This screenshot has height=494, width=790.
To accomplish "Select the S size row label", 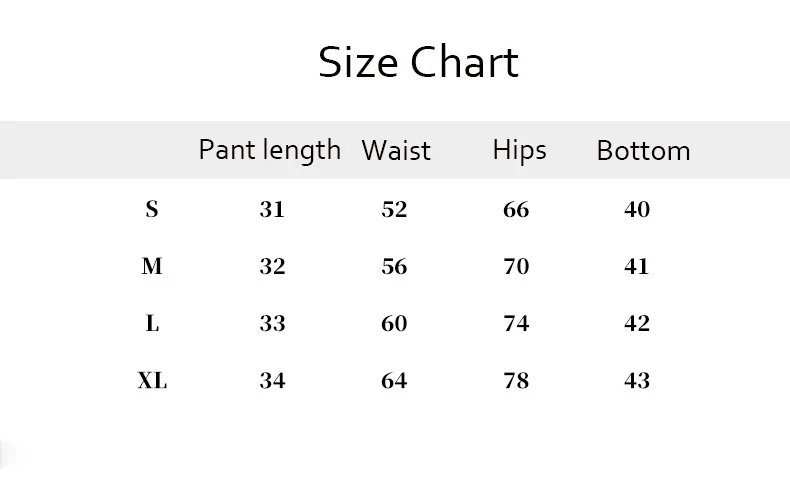I will click(x=152, y=209).
